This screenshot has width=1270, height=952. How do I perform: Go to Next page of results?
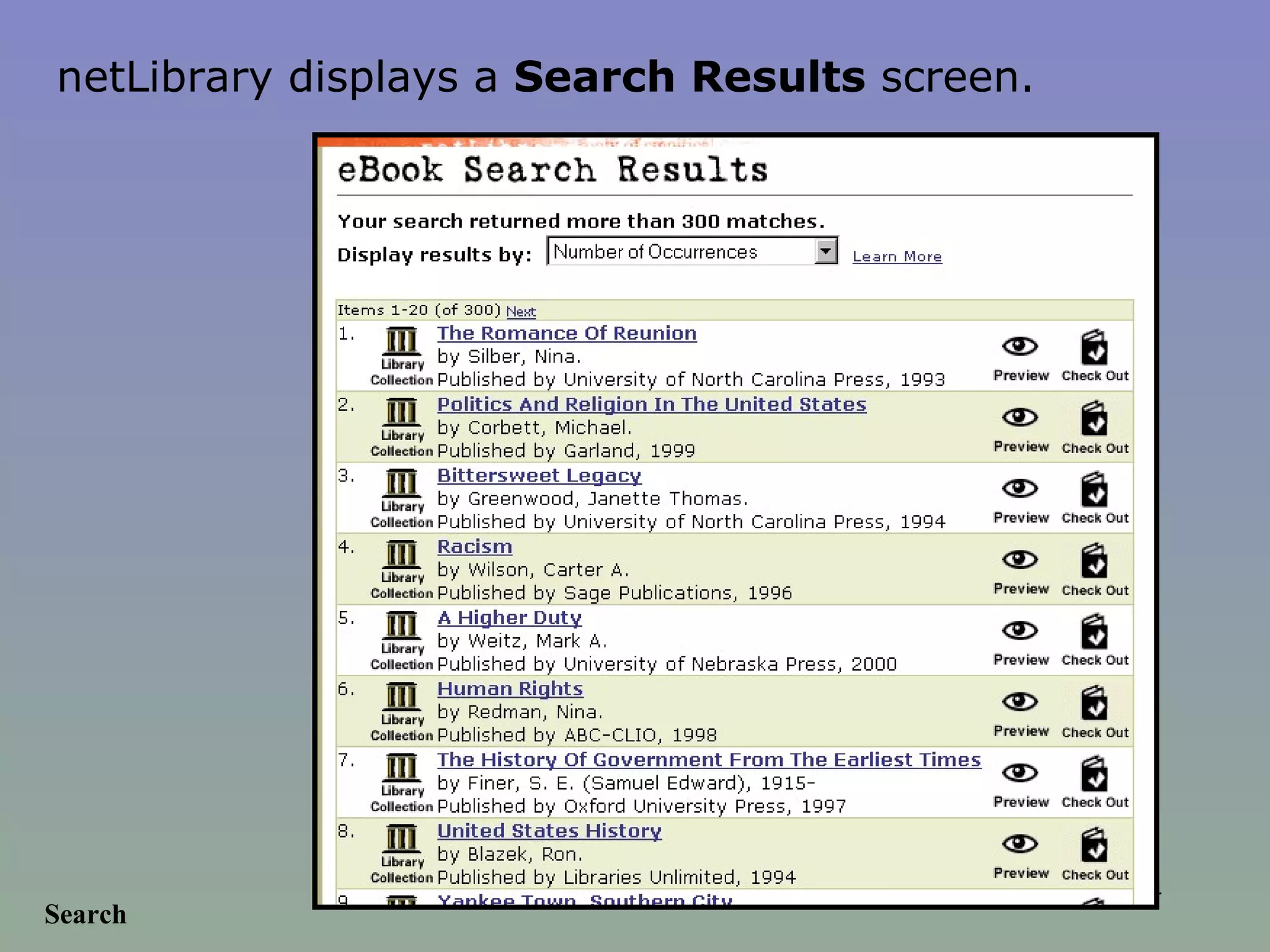click(521, 311)
